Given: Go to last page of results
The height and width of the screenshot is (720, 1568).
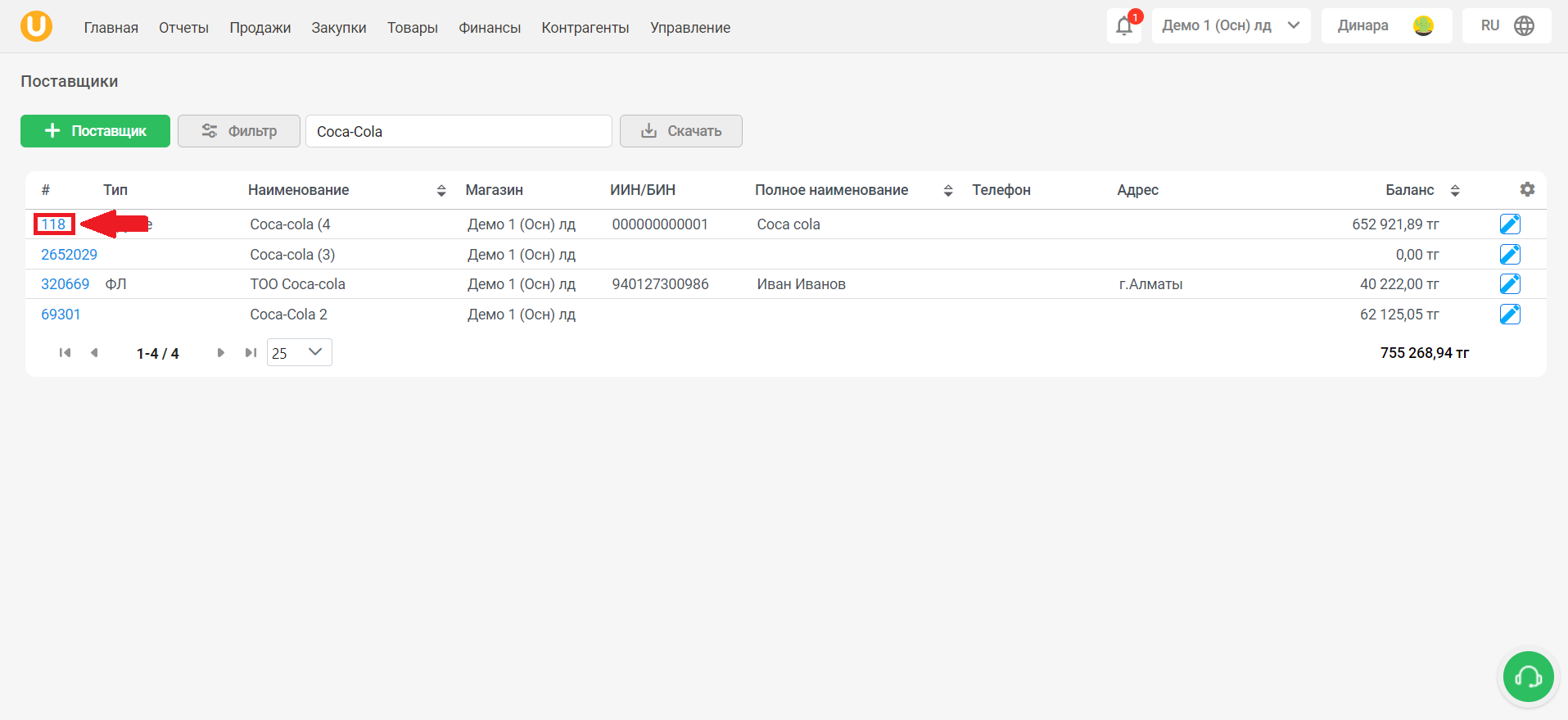Looking at the screenshot, I should coord(251,353).
